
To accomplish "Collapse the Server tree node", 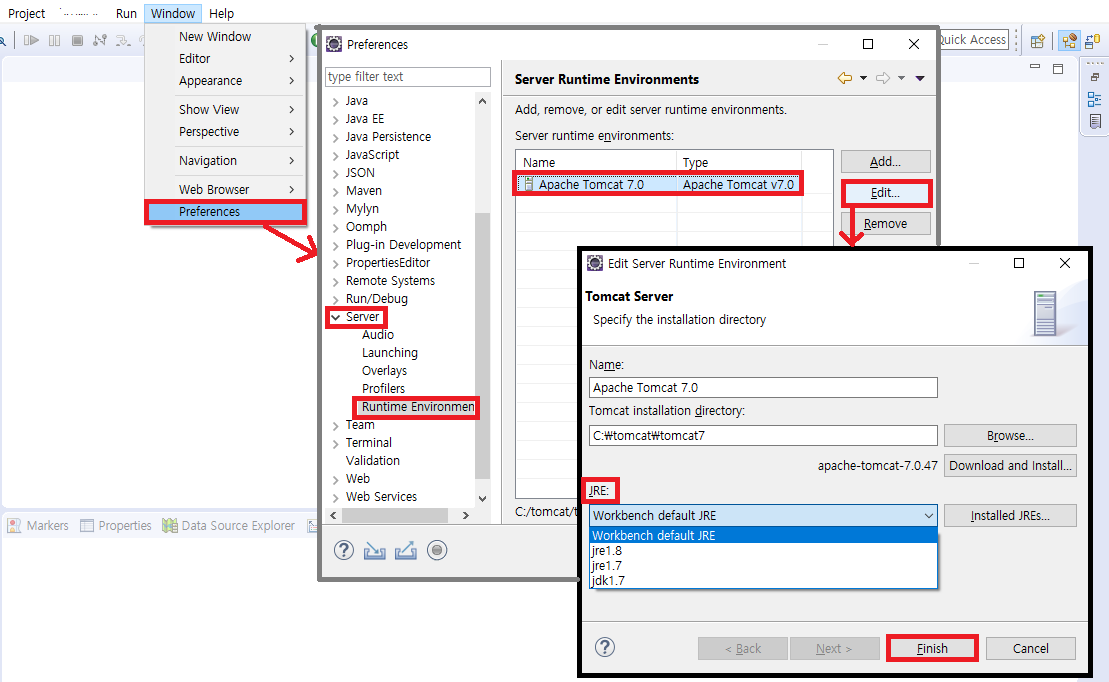I will [x=335, y=318].
